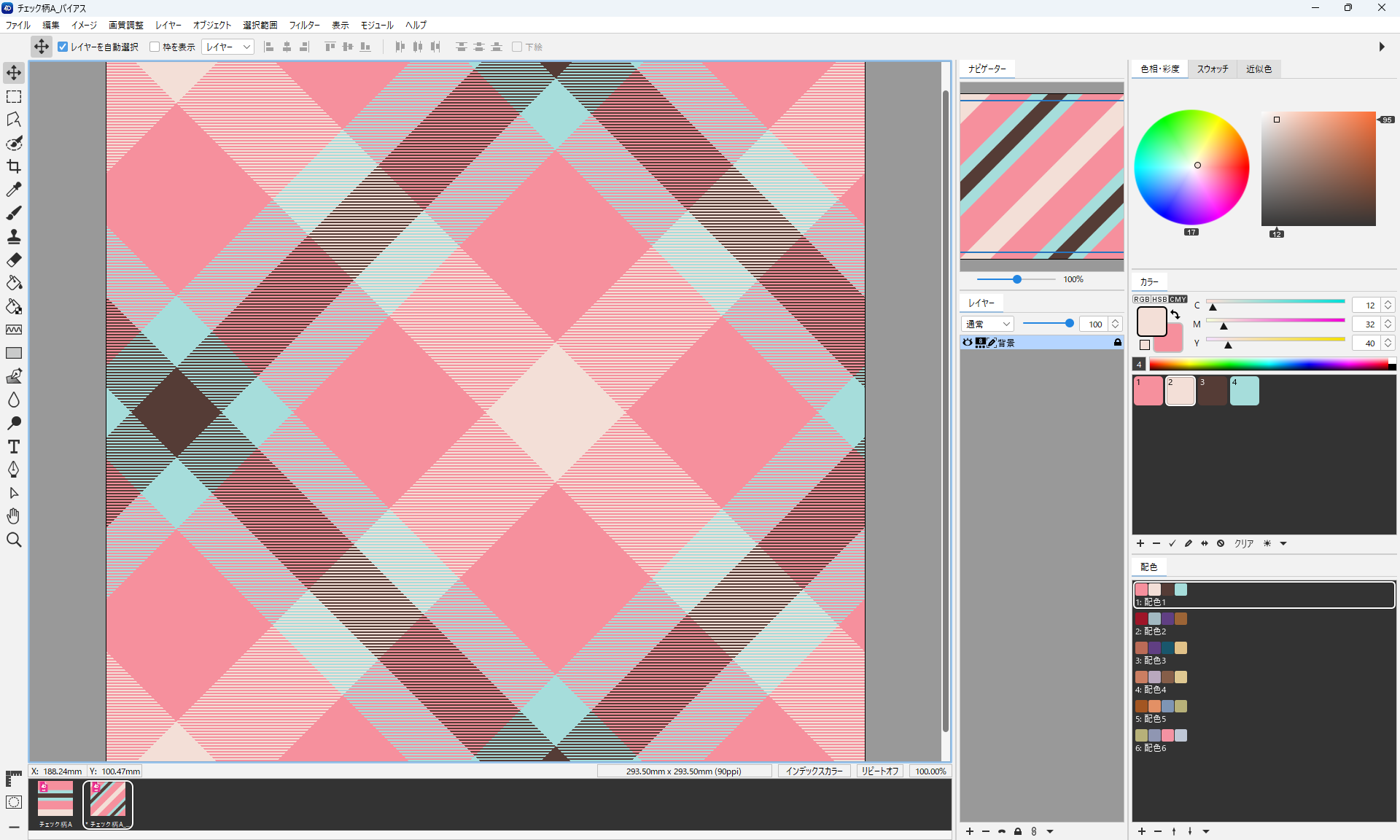Image resolution: width=1400 pixels, height=840 pixels.
Task: Click the クリア button under palette
Action: tap(1244, 543)
